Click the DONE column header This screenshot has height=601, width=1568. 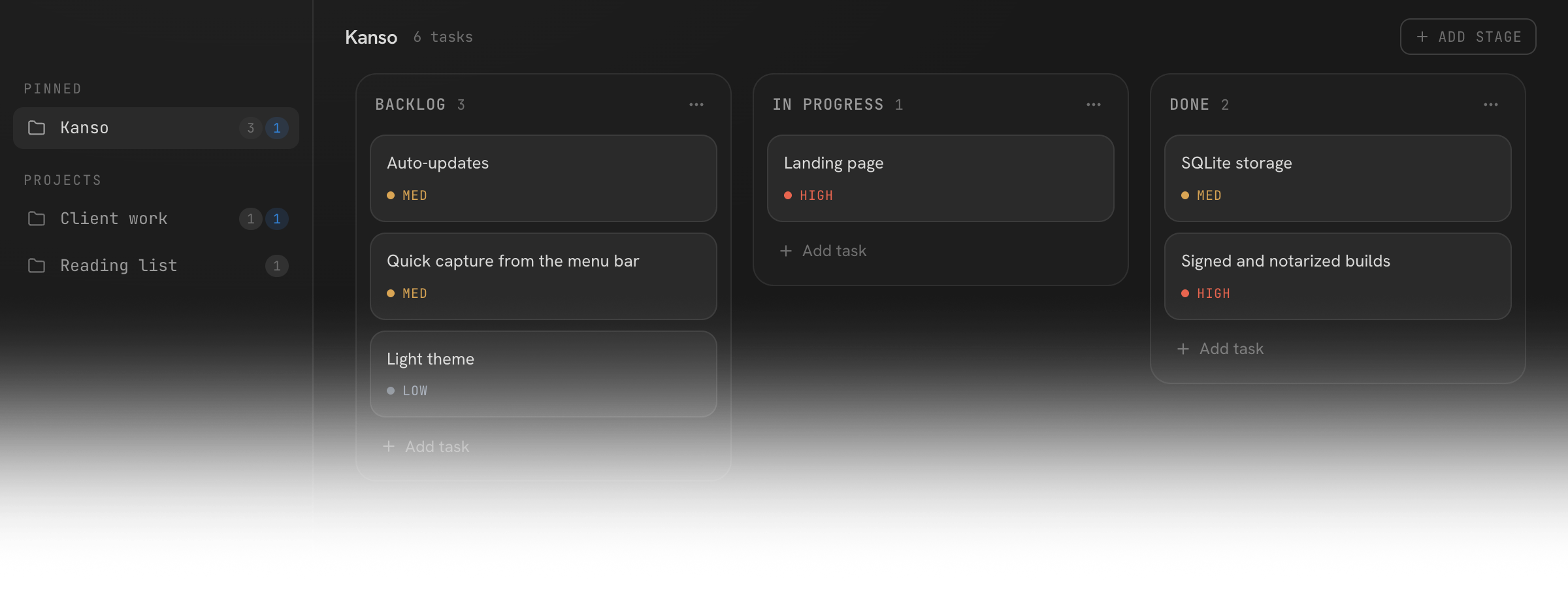(1190, 105)
